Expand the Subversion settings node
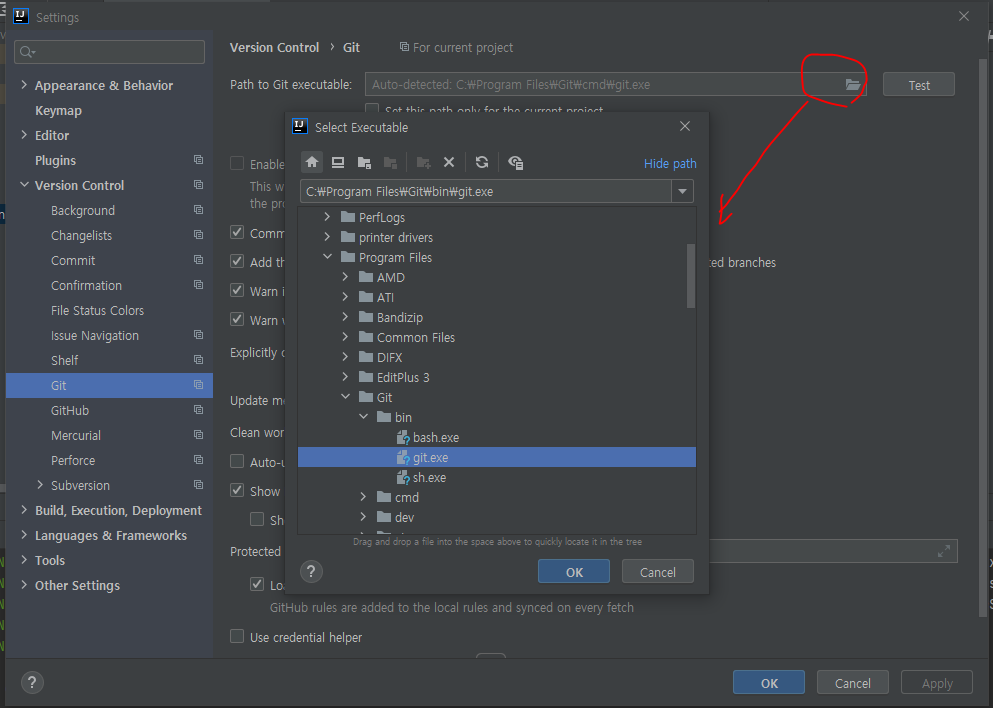Viewport: 993px width, 708px height. [41, 484]
